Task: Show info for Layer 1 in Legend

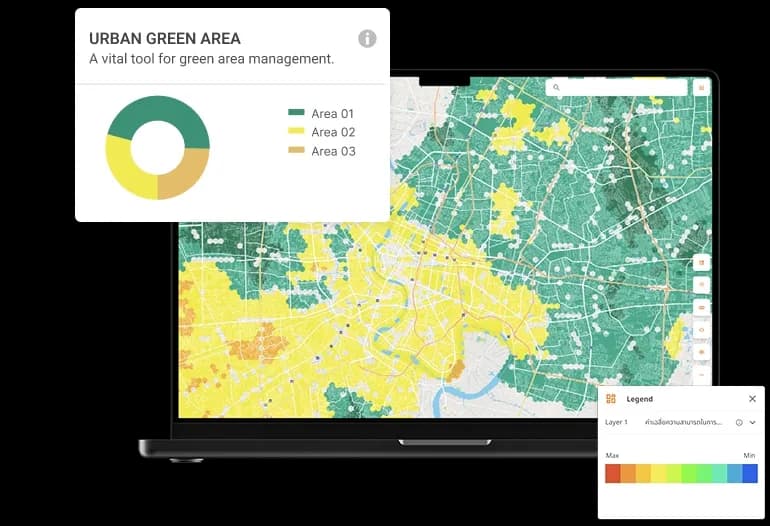Action: [739, 422]
